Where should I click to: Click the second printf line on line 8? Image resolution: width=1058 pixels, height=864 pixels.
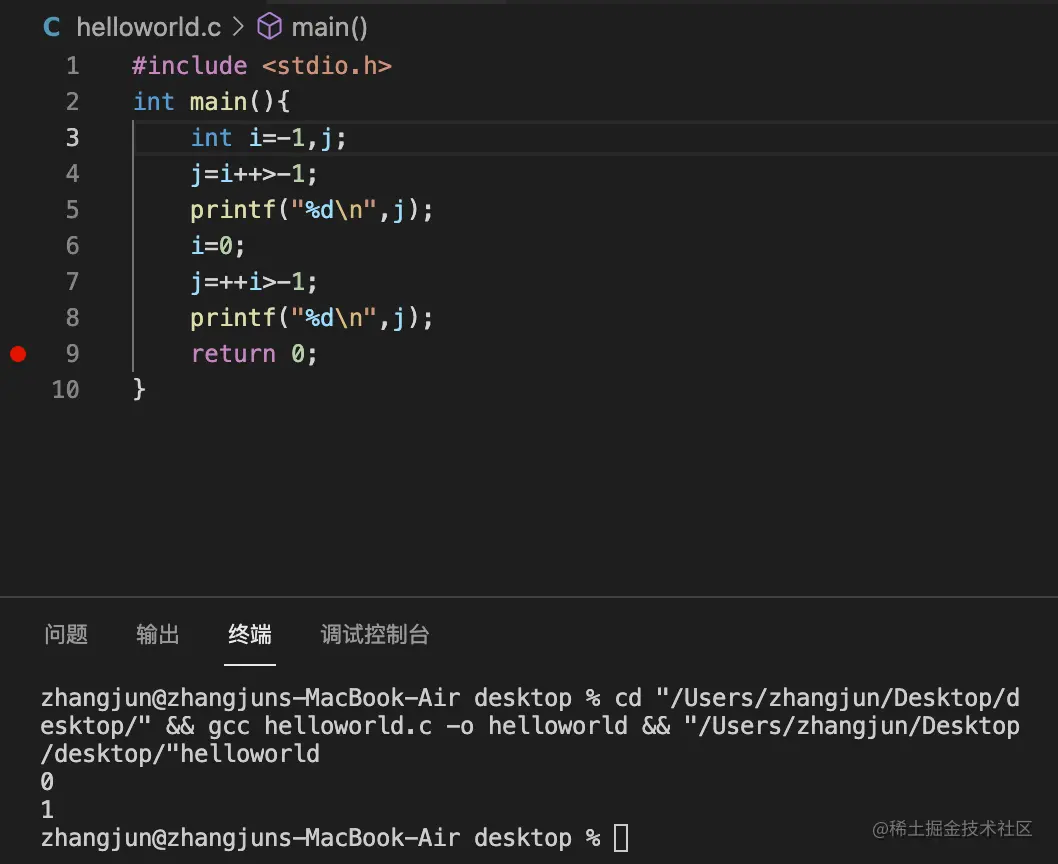click(311, 318)
